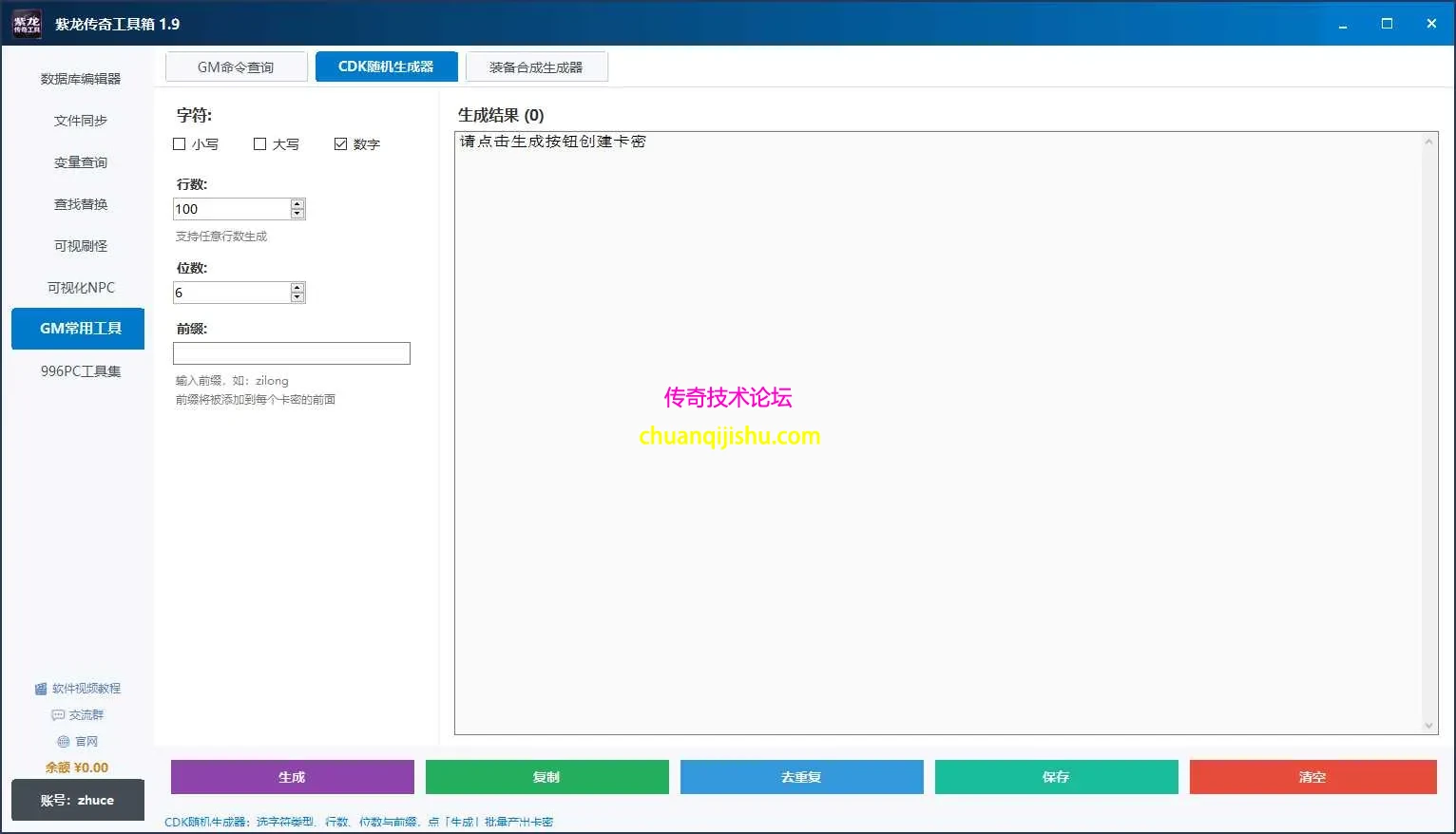Enable the 小写 lowercase checkbox
The image size is (1456, 834).
tap(180, 144)
